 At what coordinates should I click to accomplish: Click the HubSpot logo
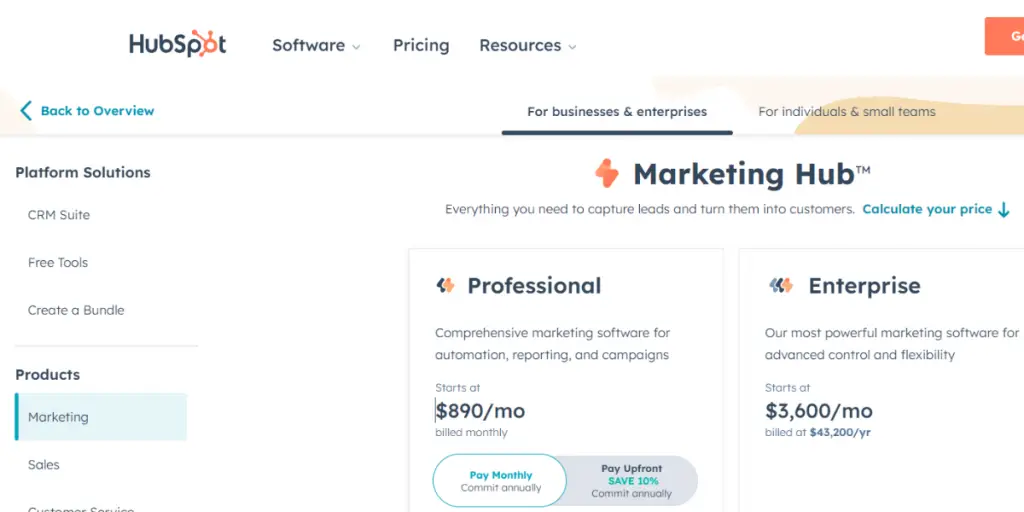pos(178,44)
